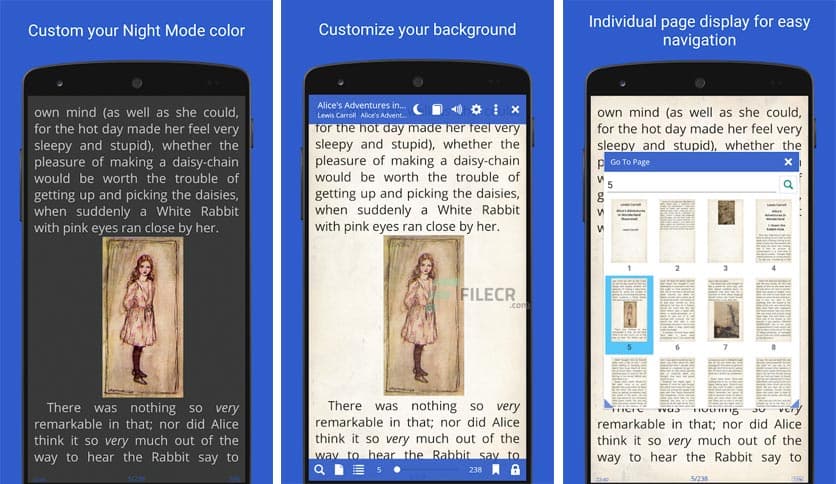Image resolution: width=836 pixels, height=484 pixels.
Task: Choose the highlighted page 5 thumbnail
Action: [629, 310]
